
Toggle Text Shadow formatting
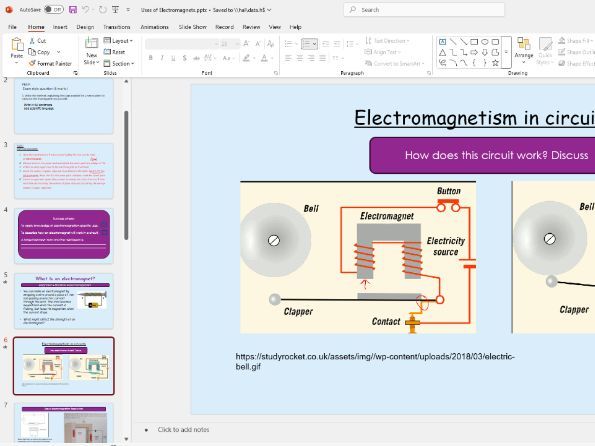[x=184, y=58]
